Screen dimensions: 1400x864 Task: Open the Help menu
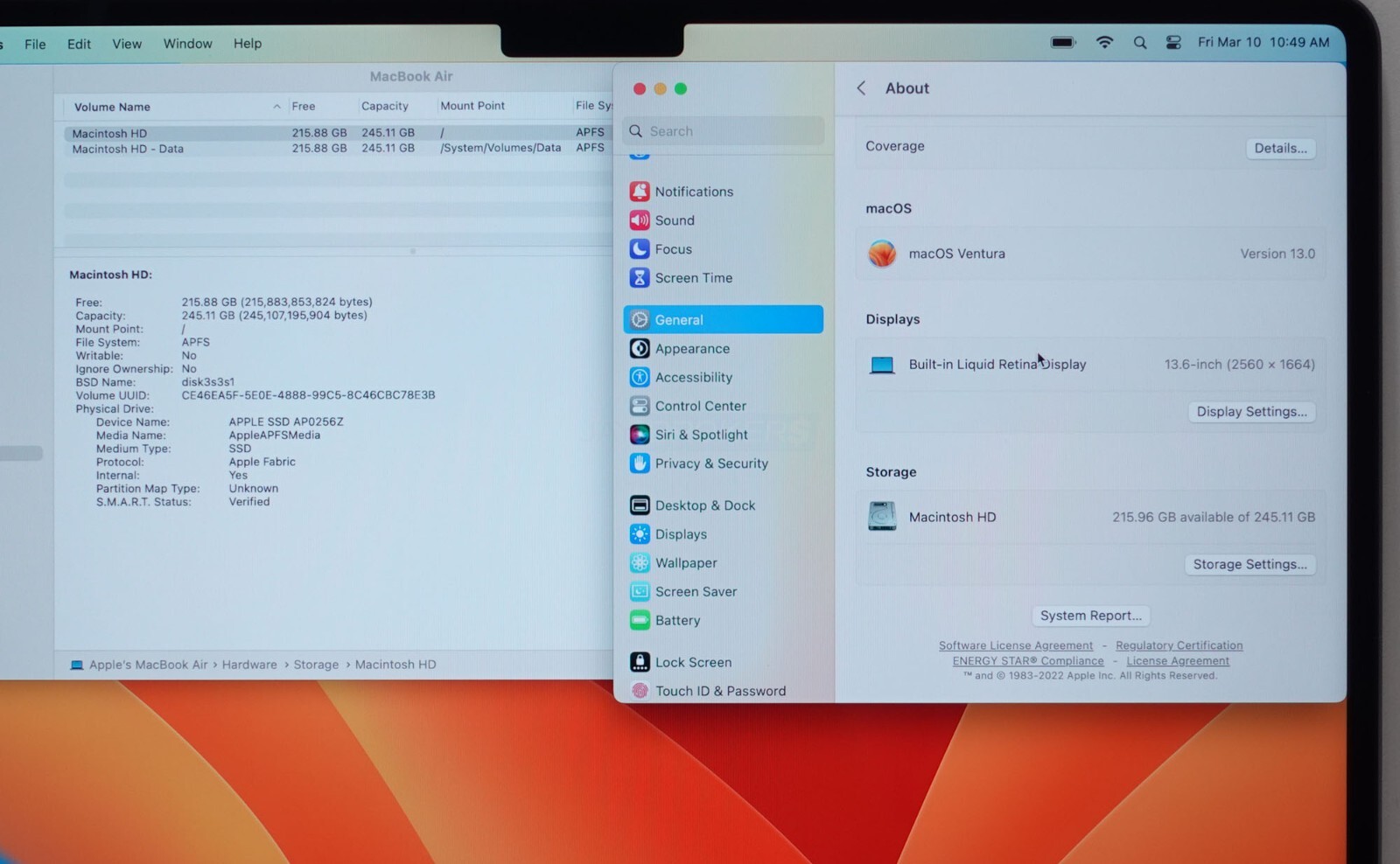point(248,44)
